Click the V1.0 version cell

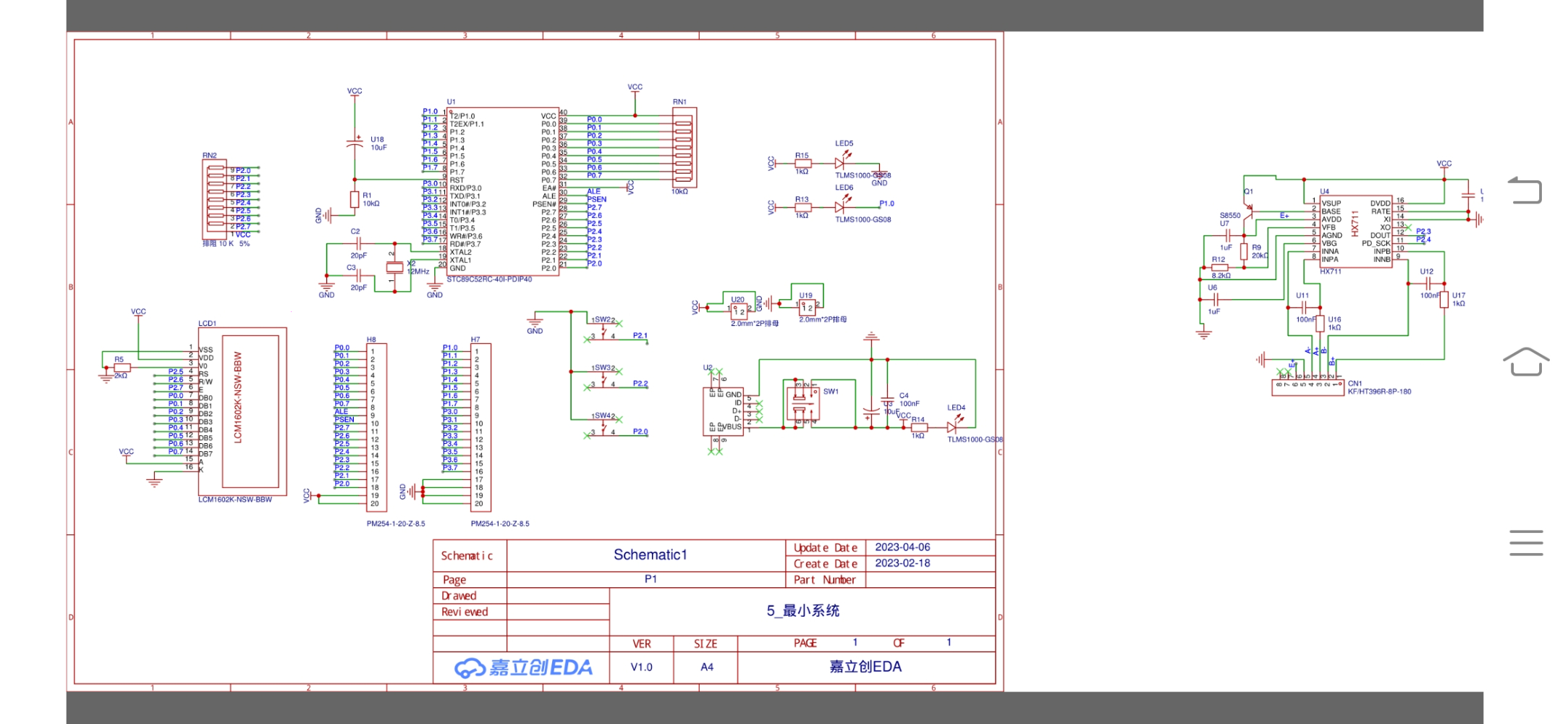pyautogui.click(x=641, y=667)
